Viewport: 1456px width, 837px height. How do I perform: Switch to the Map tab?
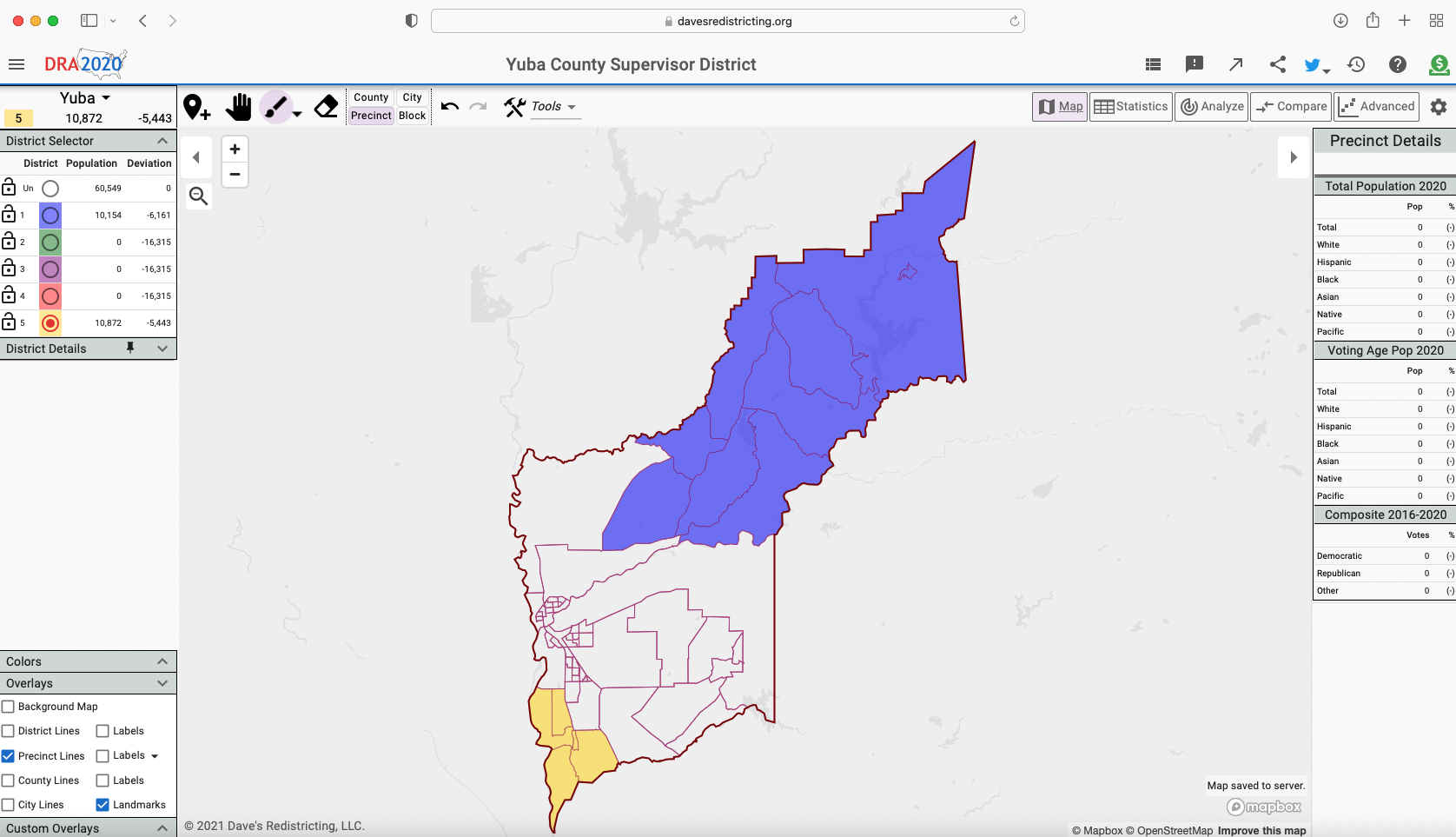(x=1060, y=106)
